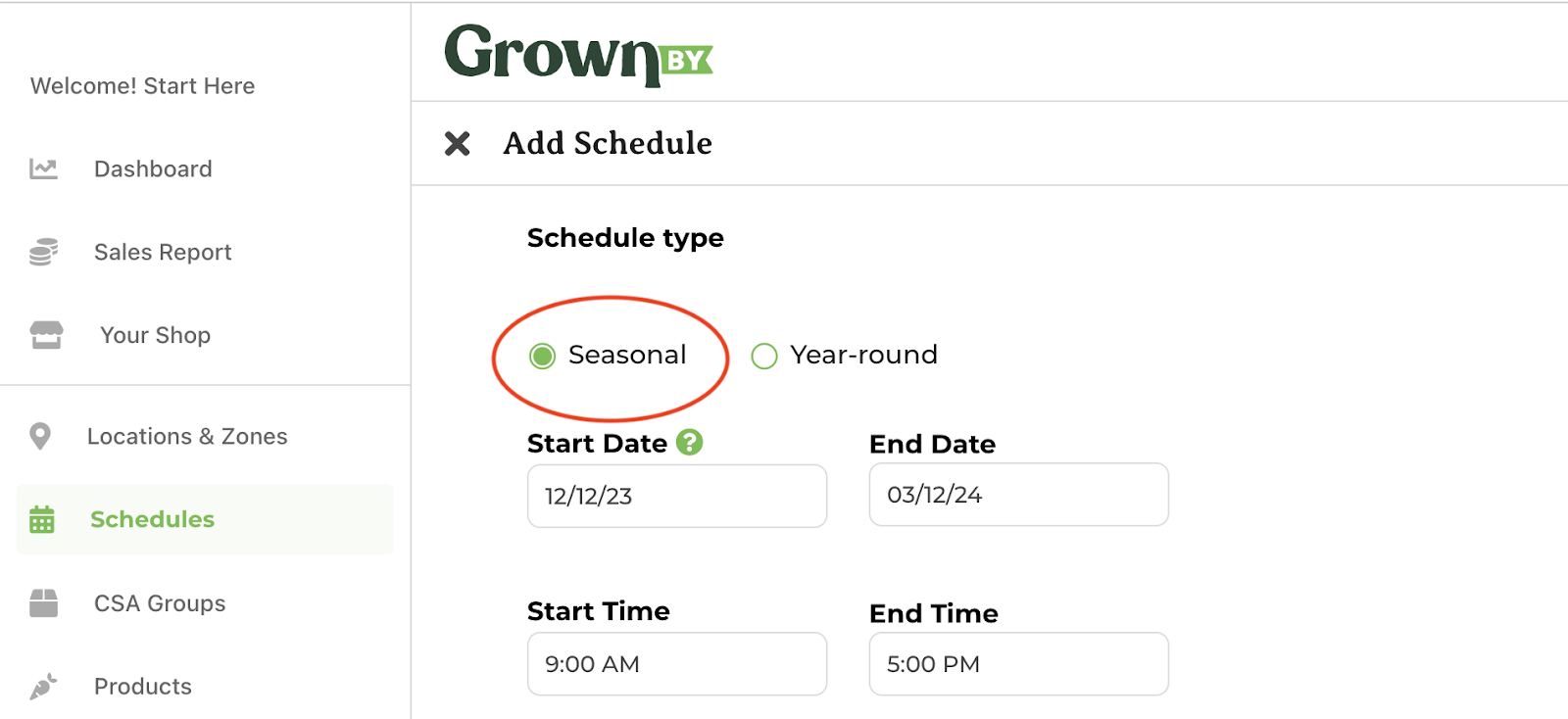The width and height of the screenshot is (1568, 719).
Task: Open Sales Report in sidebar
Action: point(163,253)
